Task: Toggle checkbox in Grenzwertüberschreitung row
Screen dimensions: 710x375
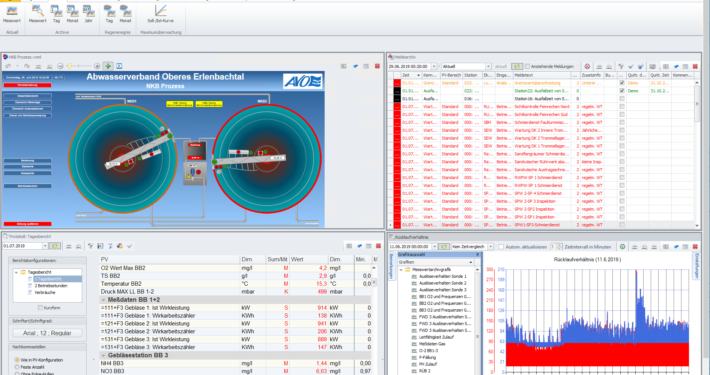Action: click(622, 83)
